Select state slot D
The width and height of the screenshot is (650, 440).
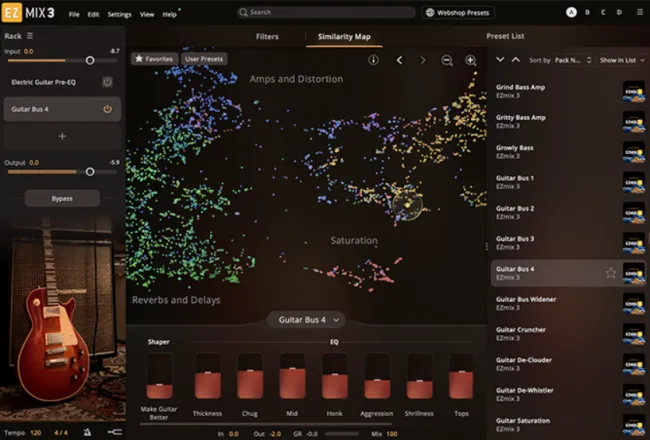click(x=619, y=12)
